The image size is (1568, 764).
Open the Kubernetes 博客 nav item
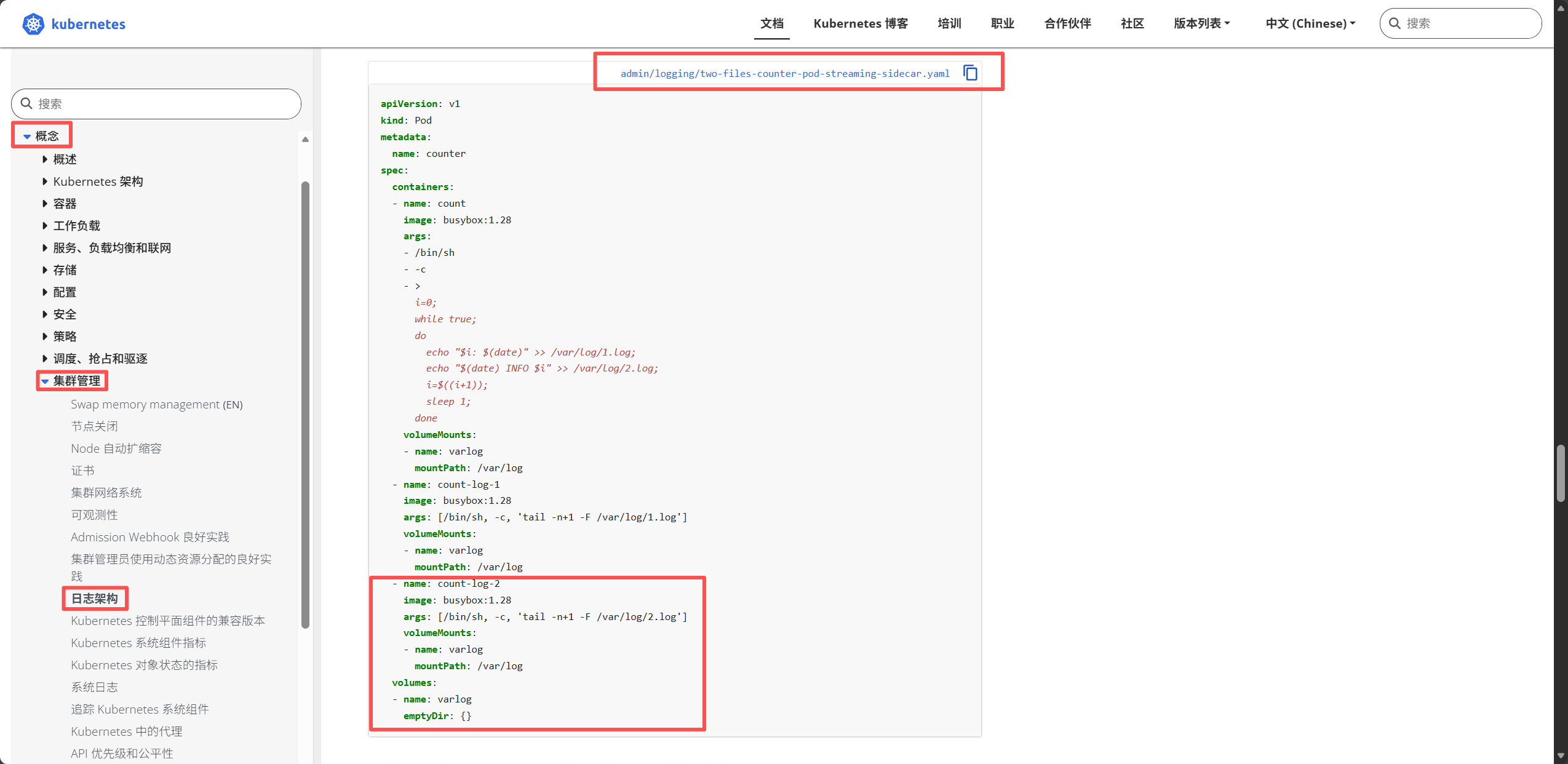click(x=861, y=23)
